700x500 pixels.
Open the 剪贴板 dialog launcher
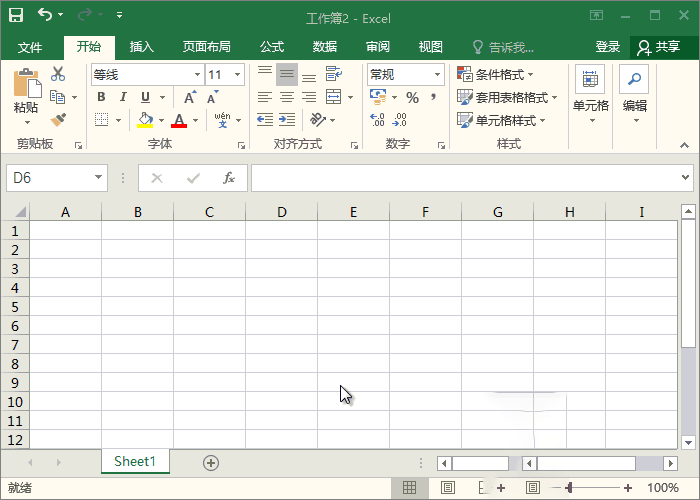(x=79, y=145)
